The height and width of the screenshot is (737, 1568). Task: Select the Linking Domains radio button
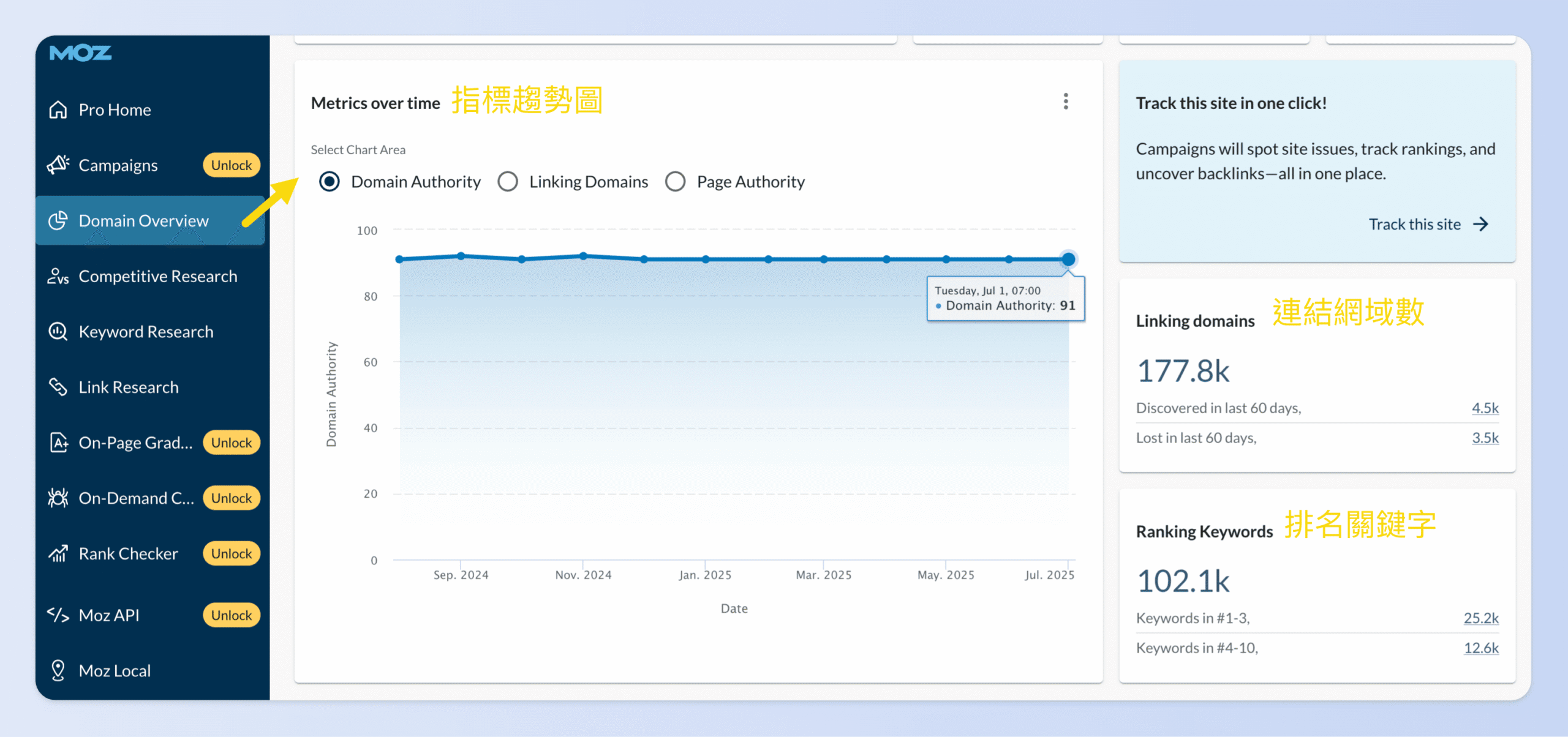click(508, 181)
